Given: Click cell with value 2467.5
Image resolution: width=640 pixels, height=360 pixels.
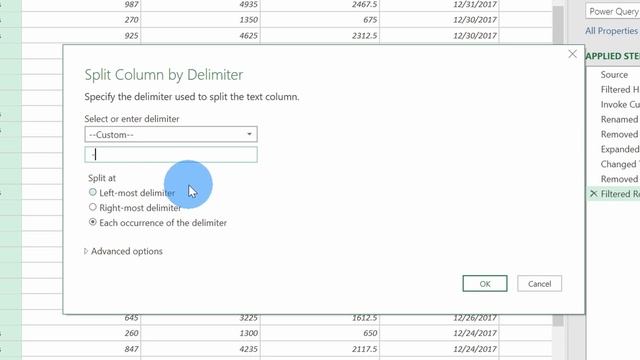Looking at the screenshot, I should point(320,4).
